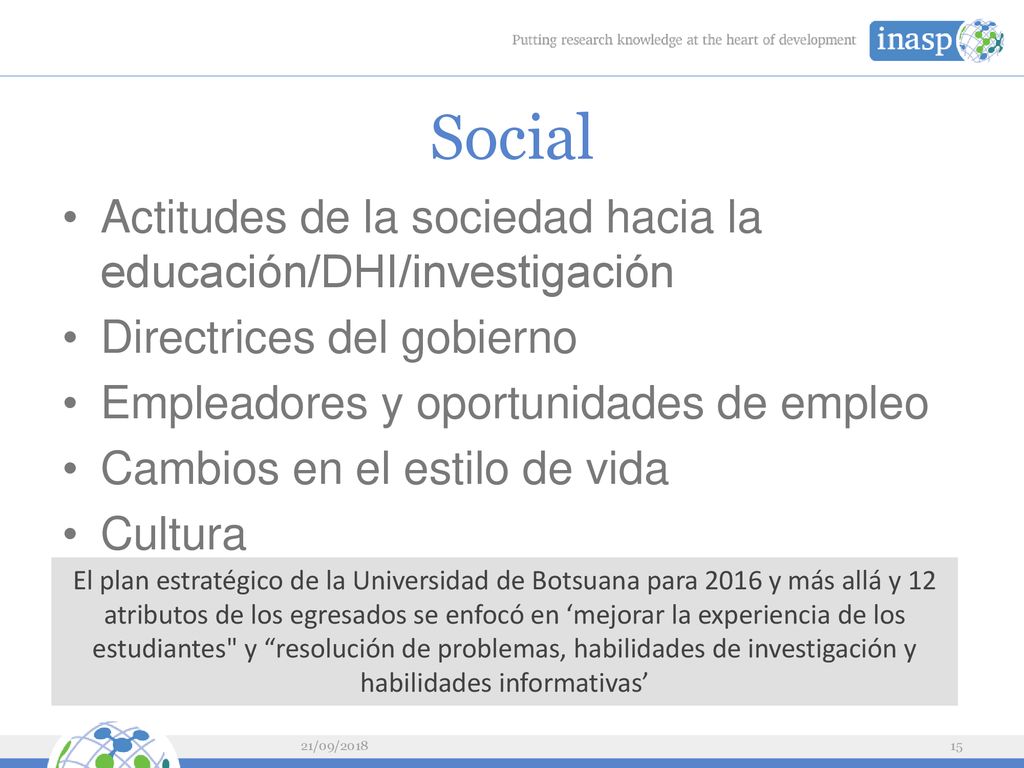Click the footer date 21/09/2018

coord(334,746)
